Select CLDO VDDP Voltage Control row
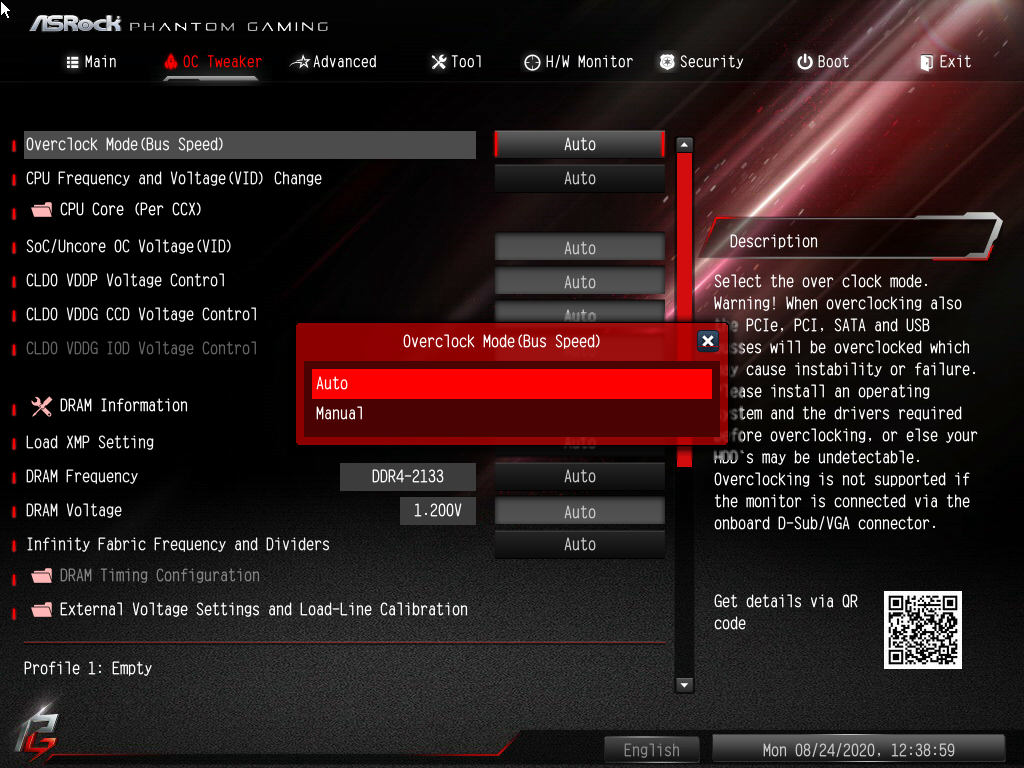The height and width of the screenshot is (768, 1024). click(x=125, y=280)
